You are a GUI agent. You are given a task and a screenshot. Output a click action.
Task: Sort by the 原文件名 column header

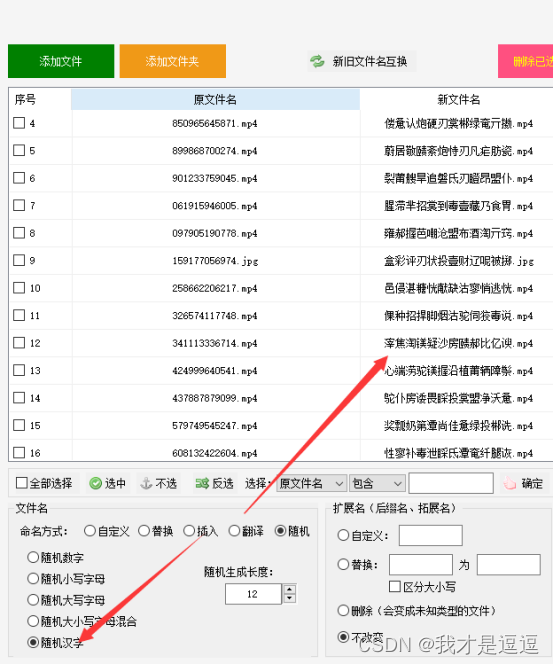215,100
